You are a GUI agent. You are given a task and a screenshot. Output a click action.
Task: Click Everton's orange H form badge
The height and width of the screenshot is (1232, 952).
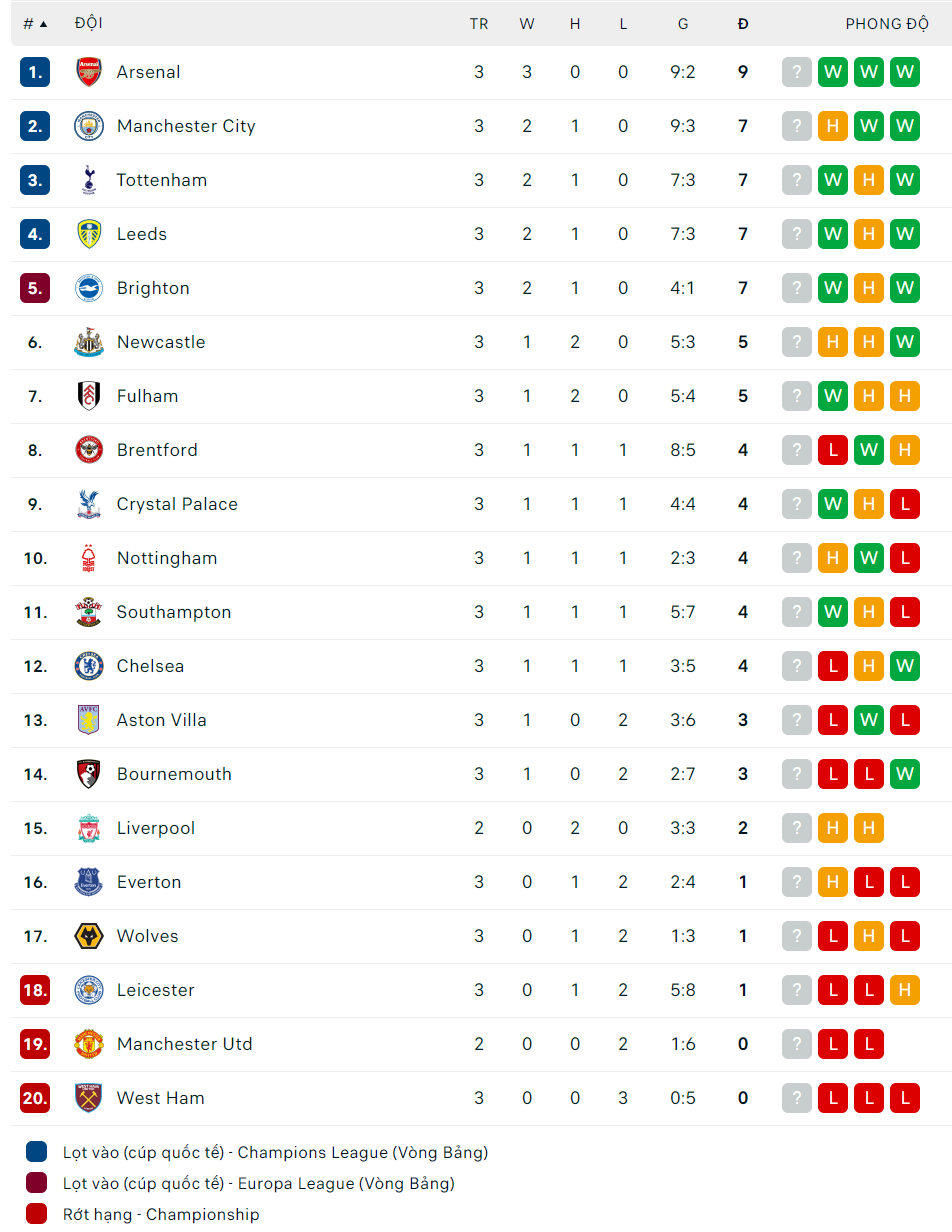(833, 882)
